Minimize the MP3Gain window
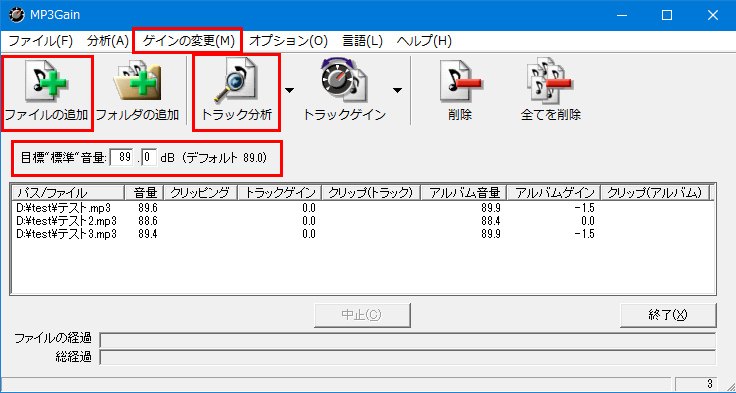 [621, 15]
